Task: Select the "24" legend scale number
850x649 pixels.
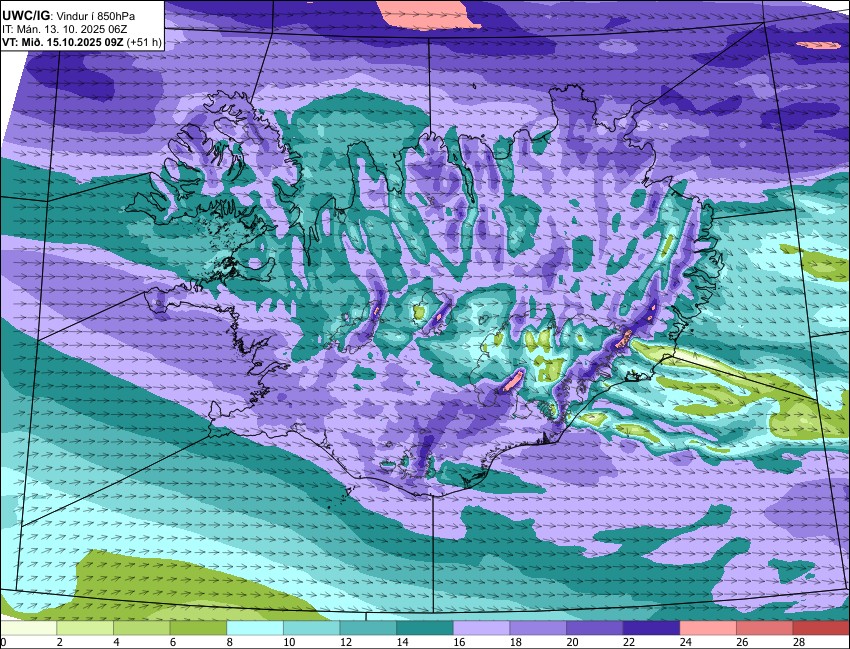Action: click(x=685, y=642)
